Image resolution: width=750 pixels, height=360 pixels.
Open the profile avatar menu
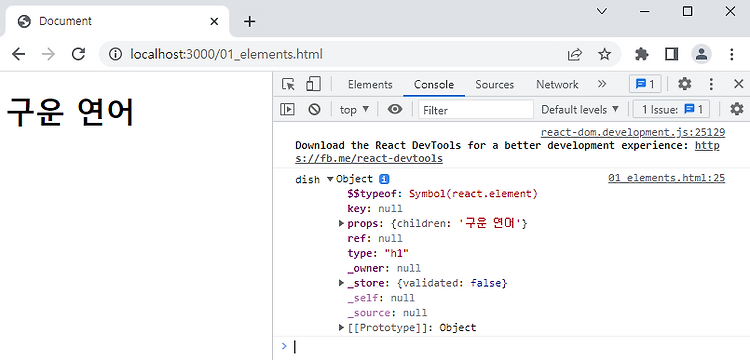point(701,54)
